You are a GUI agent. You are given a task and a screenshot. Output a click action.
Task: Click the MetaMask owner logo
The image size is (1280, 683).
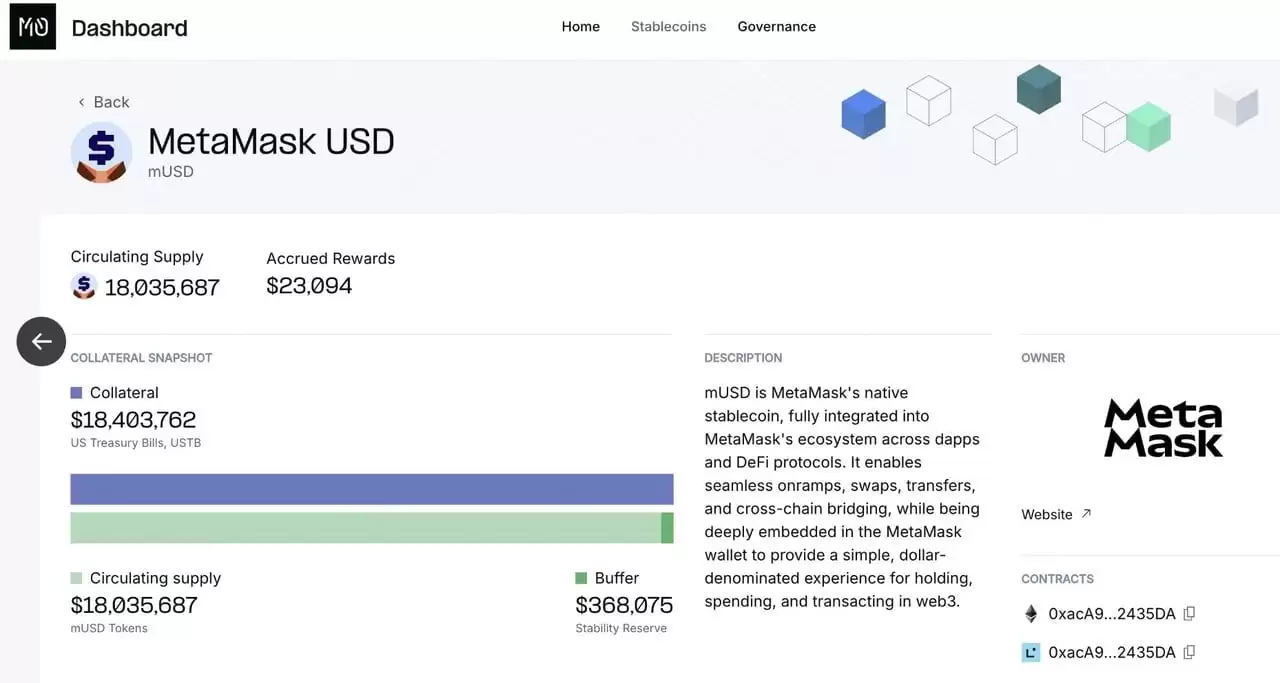[1163, 427]
